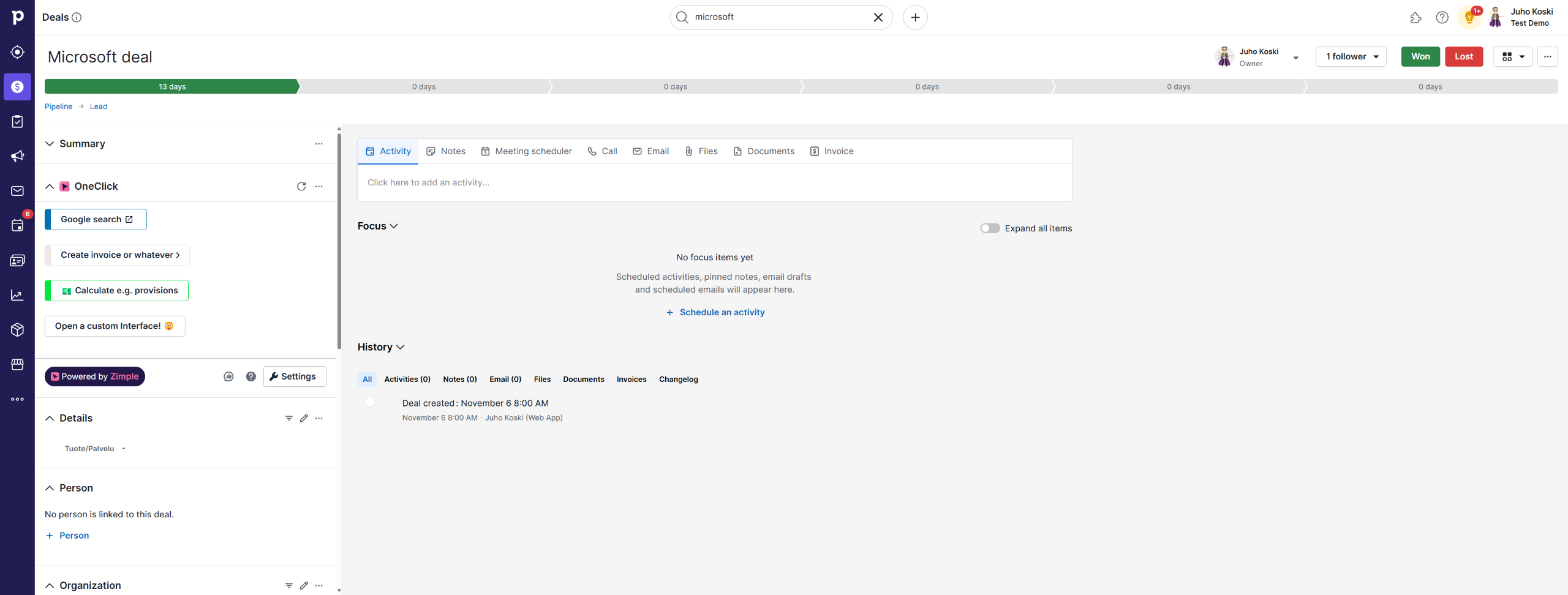Collapse the OneClick section

click(50, 186)
